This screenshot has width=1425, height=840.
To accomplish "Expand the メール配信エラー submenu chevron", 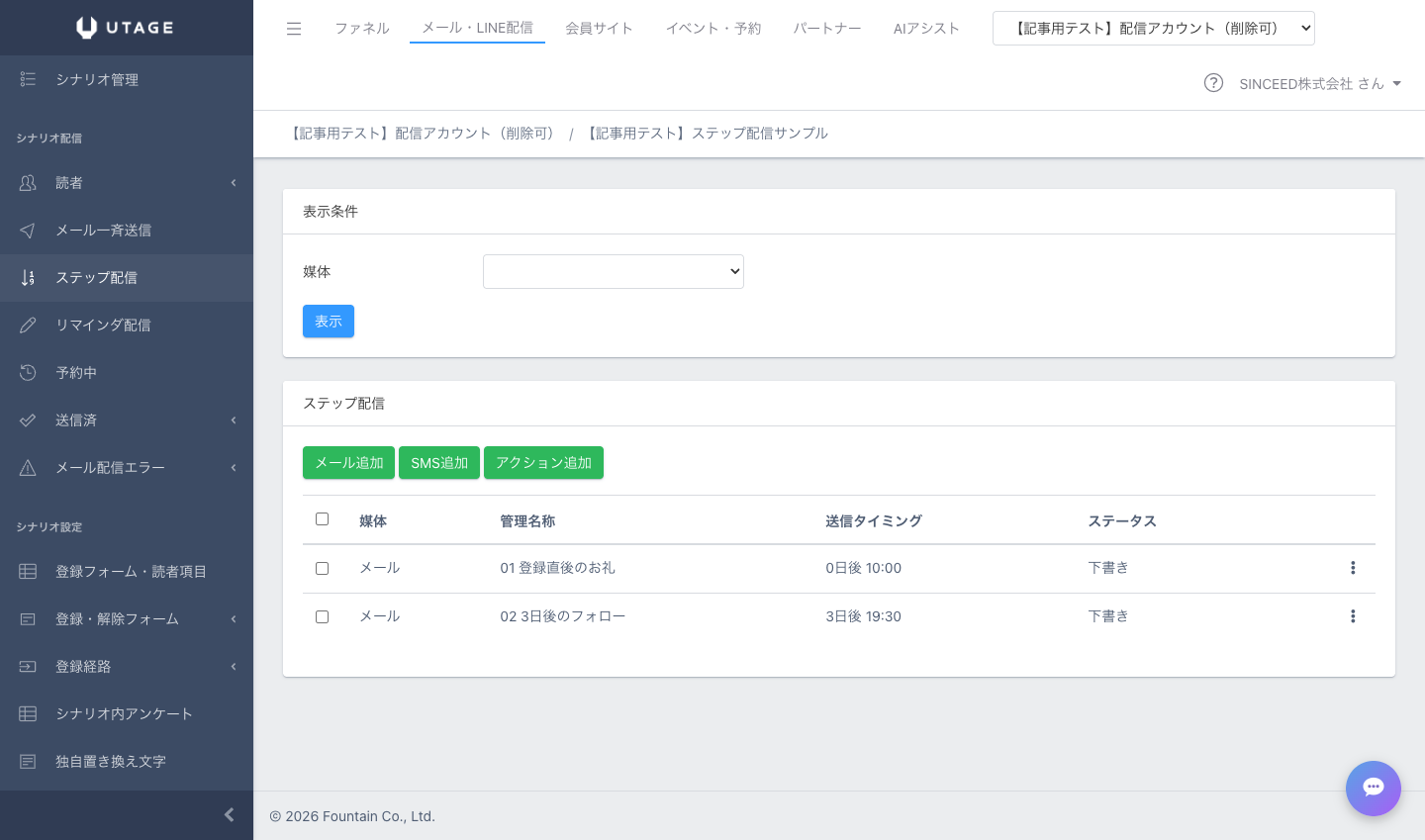I will point(234,468).
